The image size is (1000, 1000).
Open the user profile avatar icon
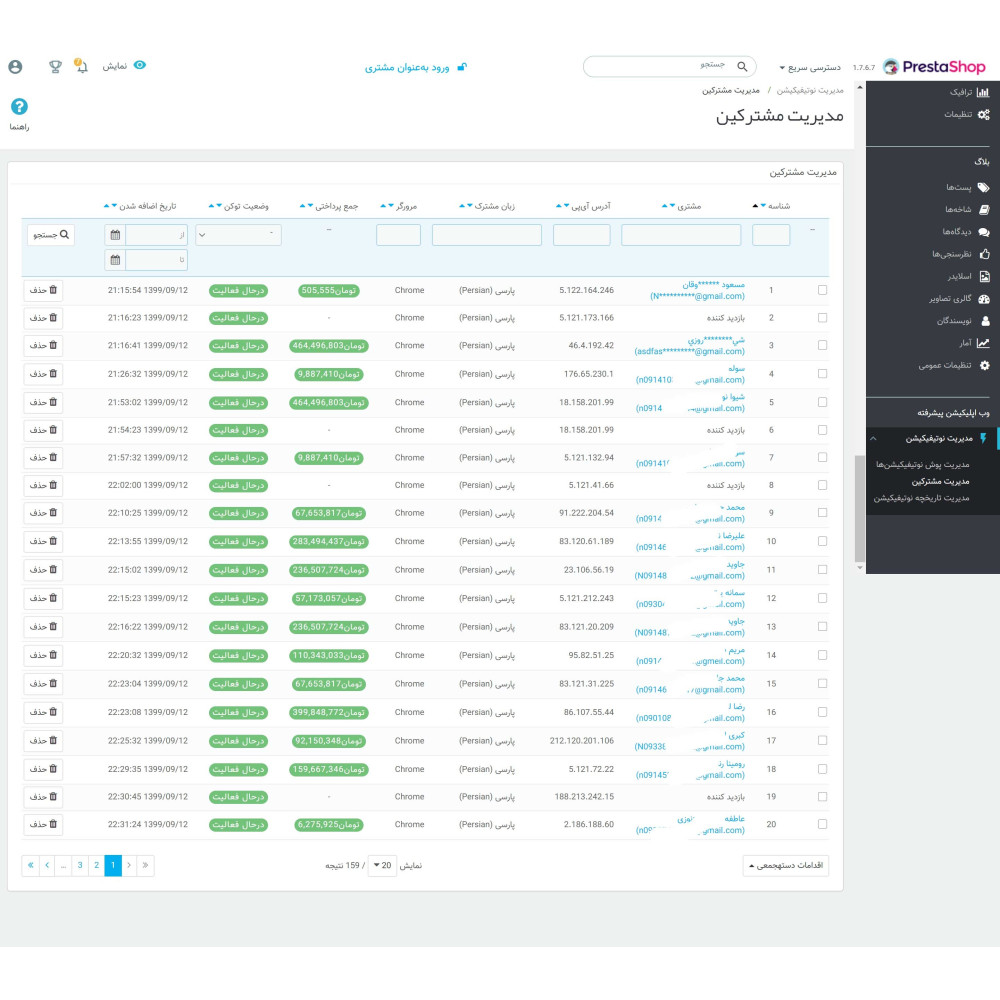[15, 67]
